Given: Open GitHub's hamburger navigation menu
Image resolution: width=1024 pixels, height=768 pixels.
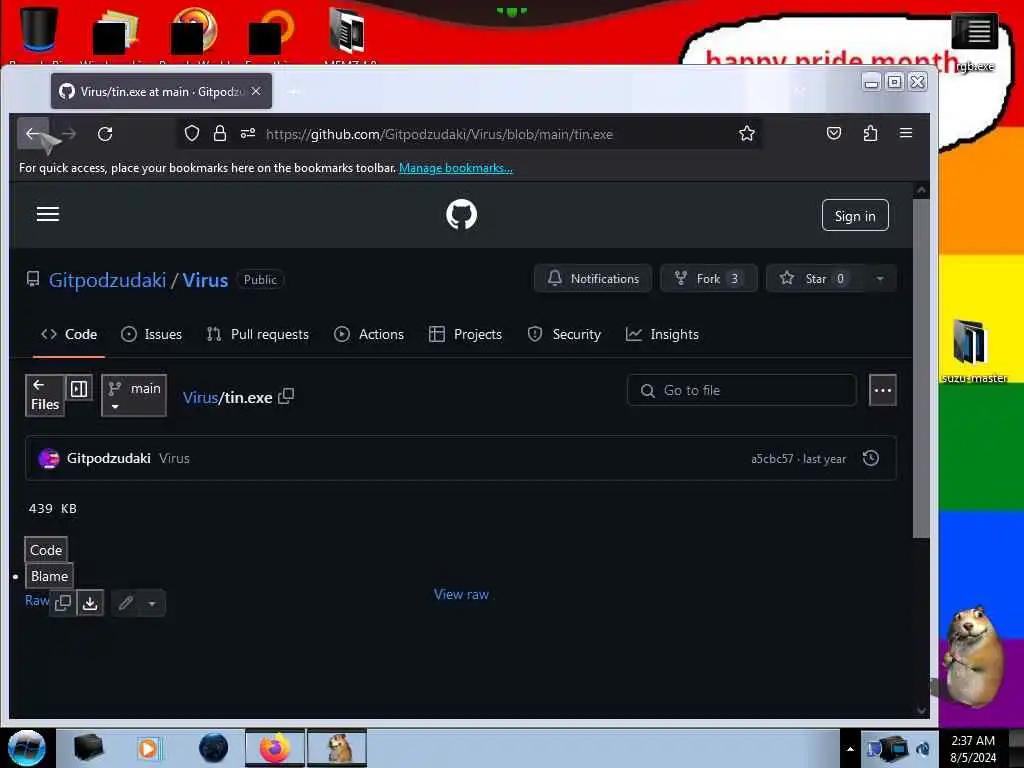Looking at the screenshot, I should (x=48, y=214).
